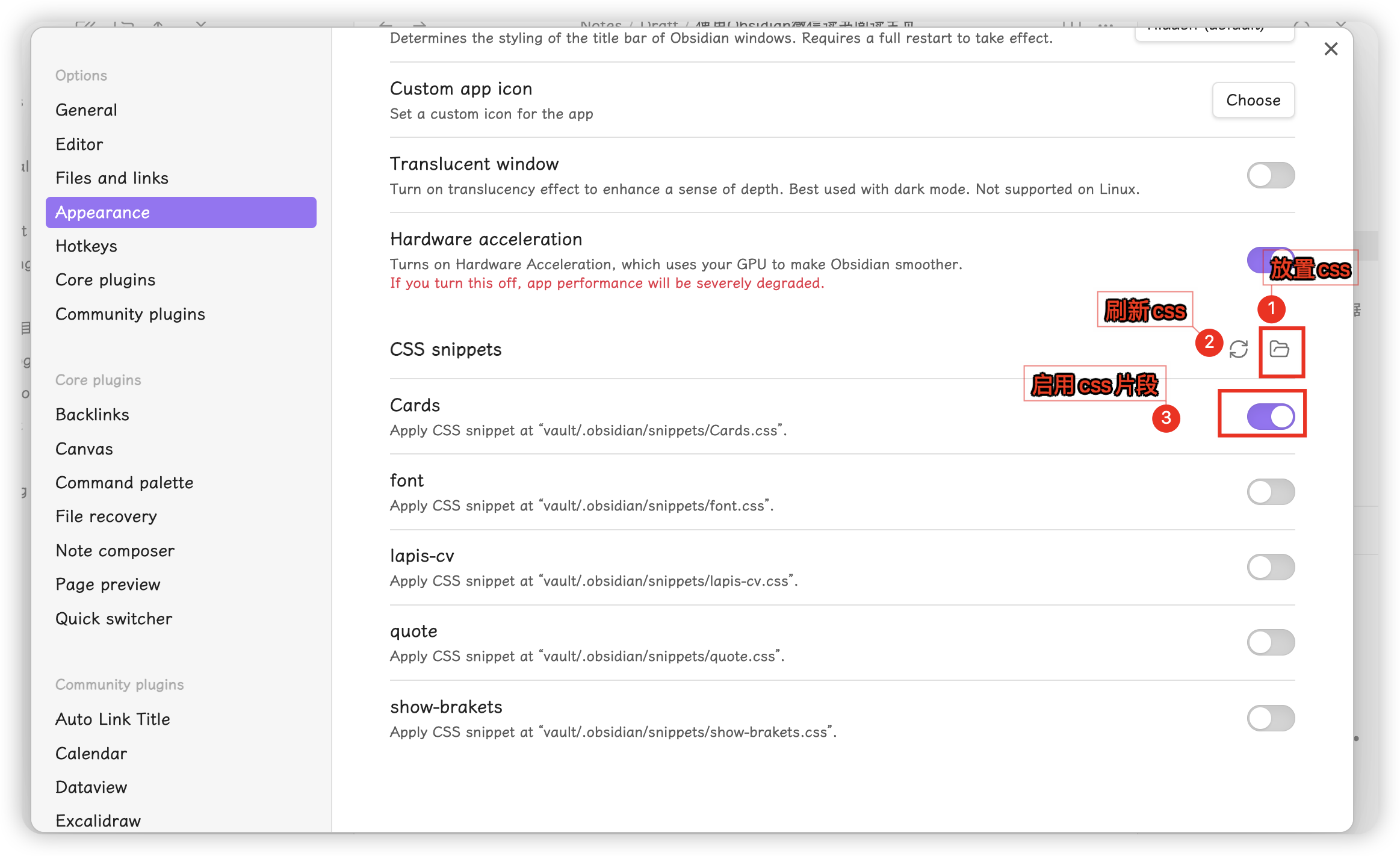Click Choose for custom app icon

point(1253,101)
